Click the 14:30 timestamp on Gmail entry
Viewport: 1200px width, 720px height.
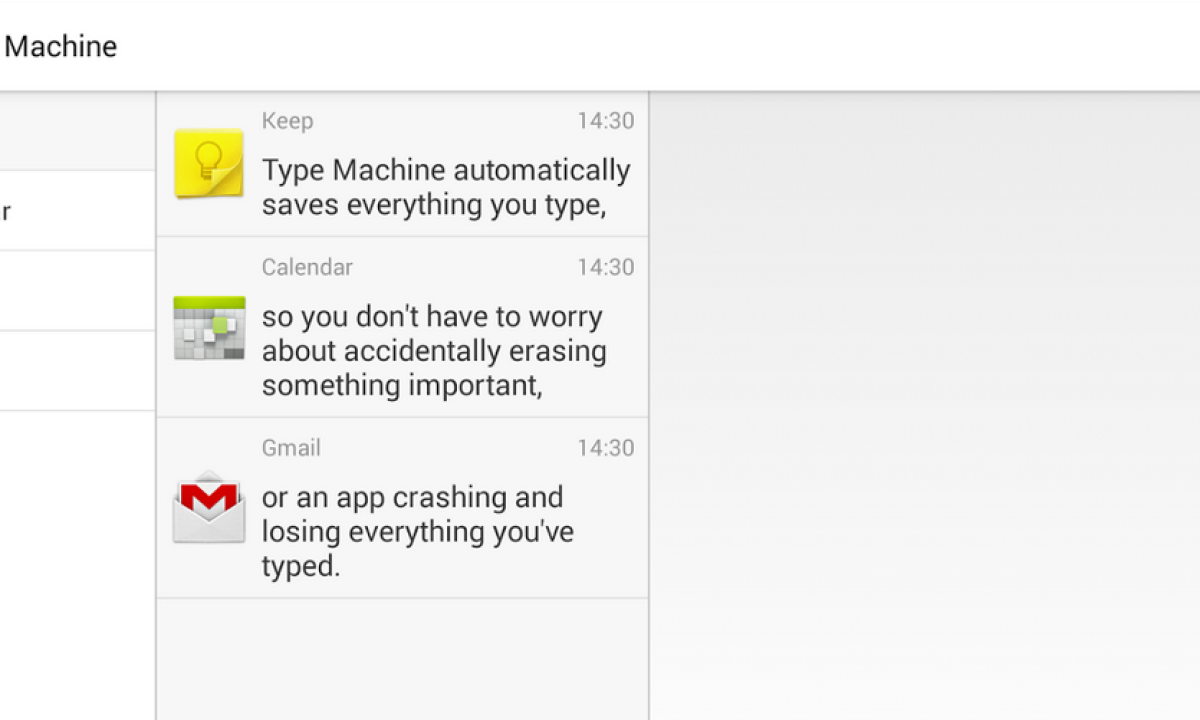pos(605,448)
